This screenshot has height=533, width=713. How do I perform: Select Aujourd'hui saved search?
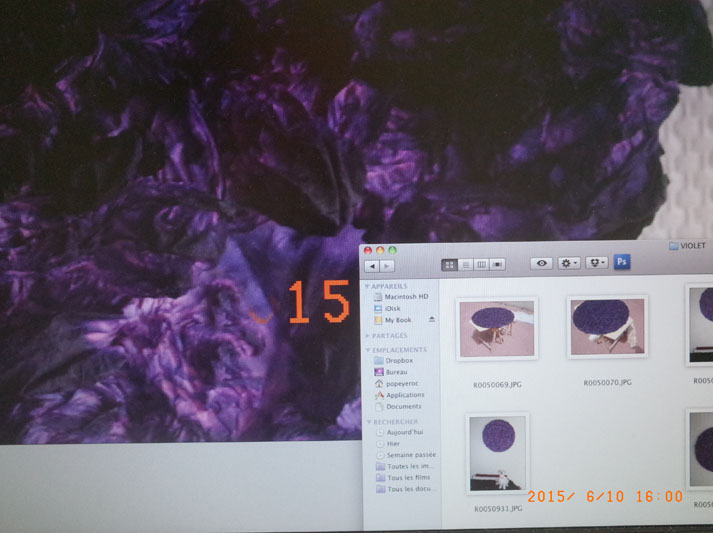click(400, 432)
